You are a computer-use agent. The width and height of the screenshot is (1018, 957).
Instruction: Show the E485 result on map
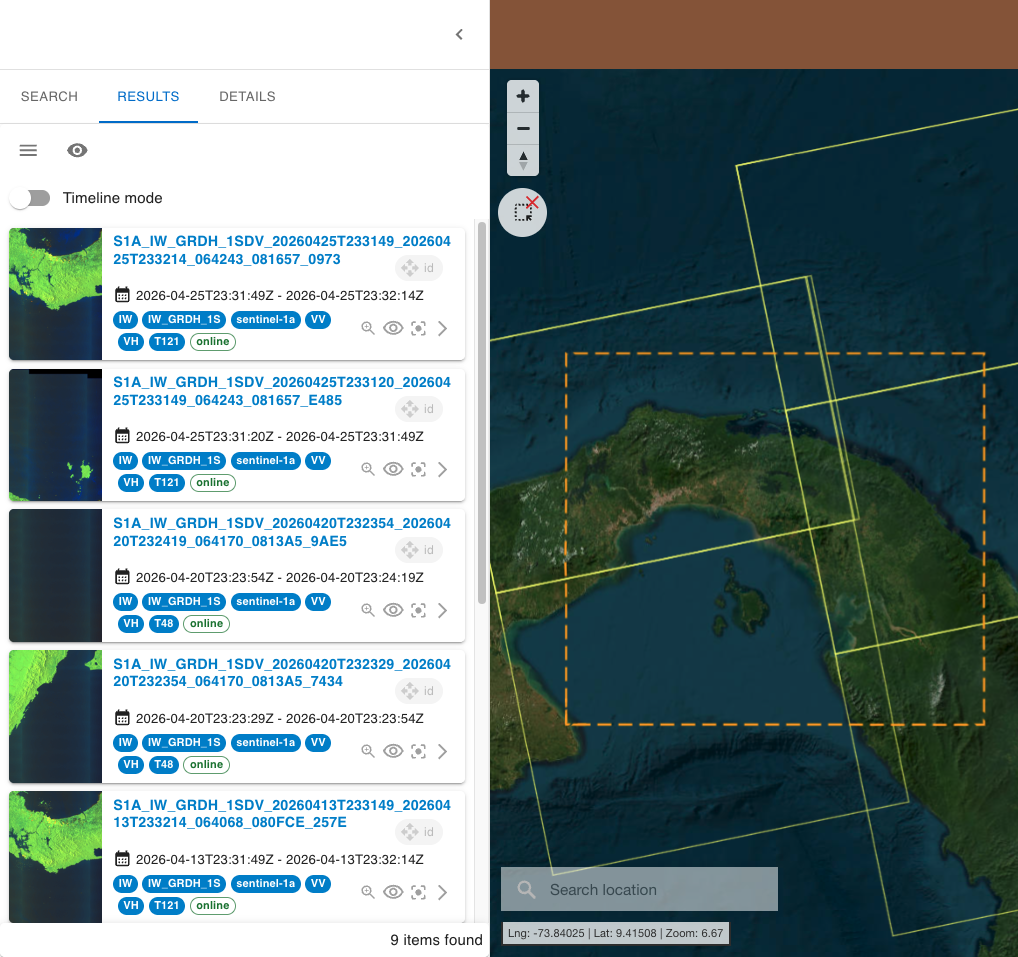click(393, 469)
